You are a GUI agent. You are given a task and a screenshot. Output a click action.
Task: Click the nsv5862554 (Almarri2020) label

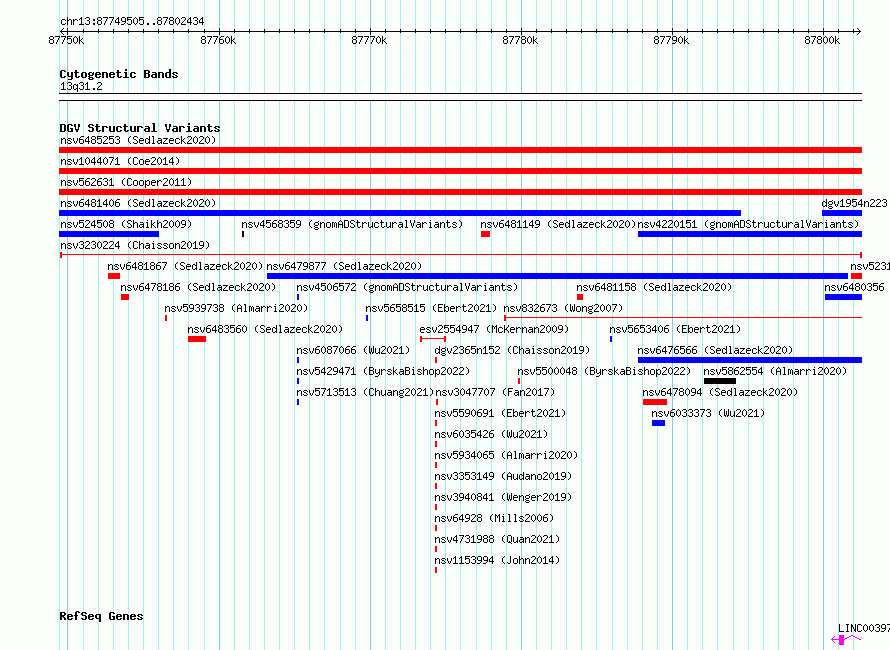point(775,371)
